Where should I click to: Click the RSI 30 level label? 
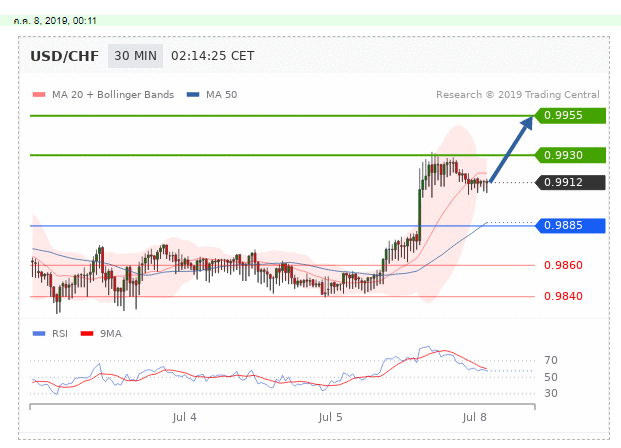point(551,393)
